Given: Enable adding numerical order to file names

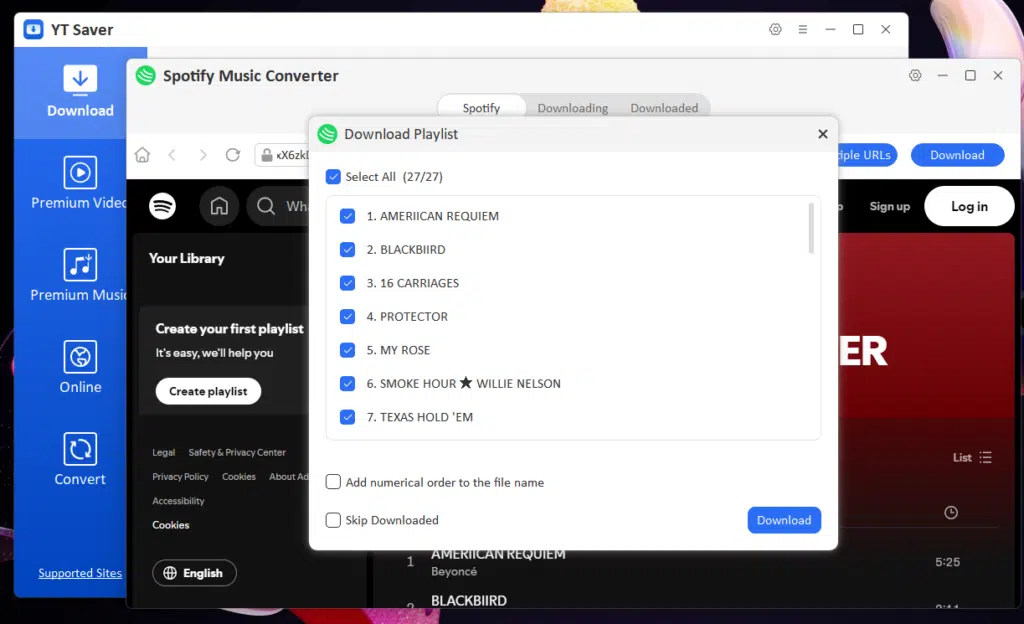Looking at the screenshot, I should (x=333, y=481).
